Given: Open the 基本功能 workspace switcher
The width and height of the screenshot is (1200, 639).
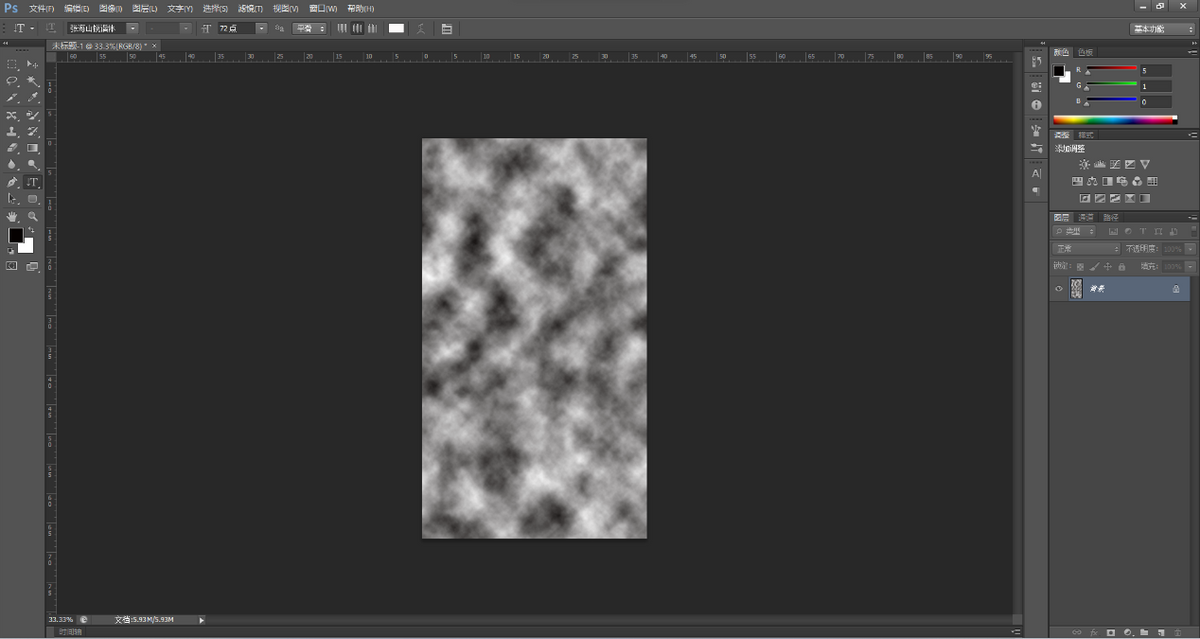Looking at the screenshot, I should pos(1161,29).
